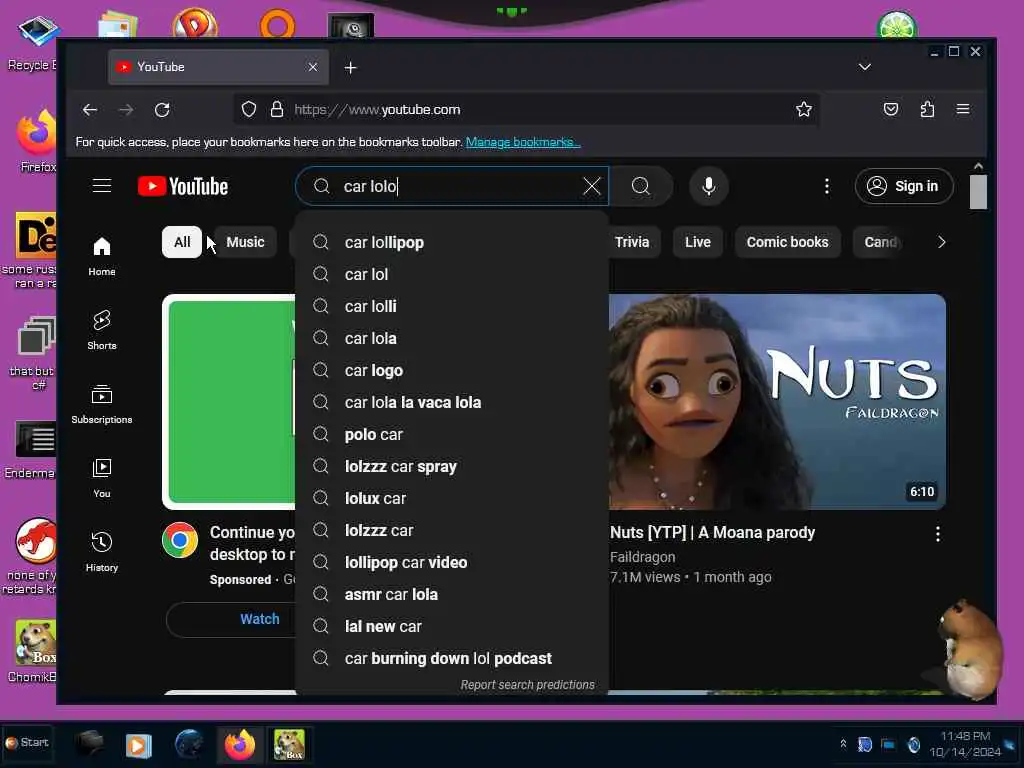The height and width of the screenshot is (768, 1024).
Task: Select the Trivia filter chip
Action: click(632, 242)
